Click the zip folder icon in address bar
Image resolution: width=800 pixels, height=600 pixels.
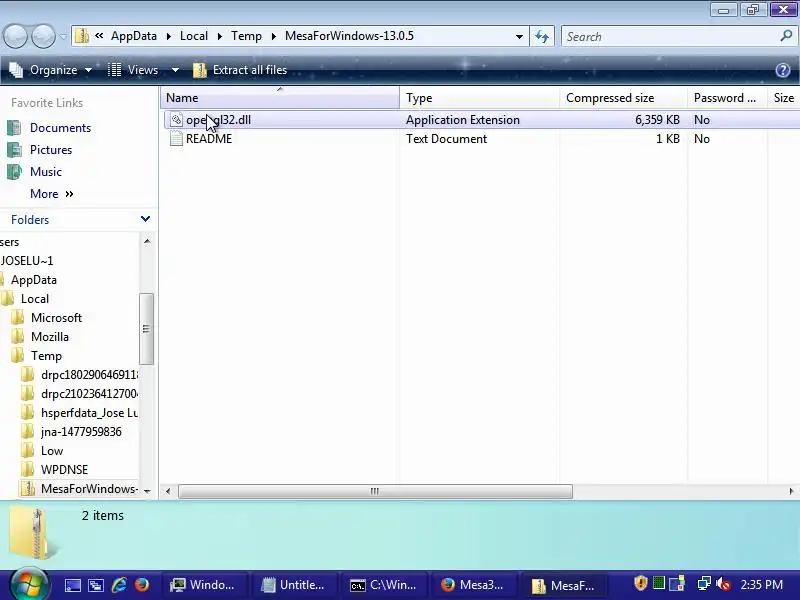coord(82,36)
